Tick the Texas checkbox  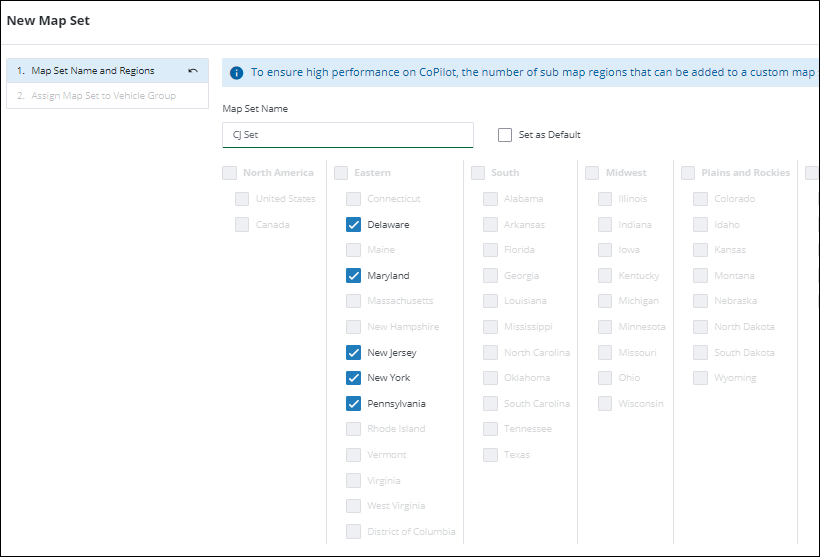pos(490,455)
